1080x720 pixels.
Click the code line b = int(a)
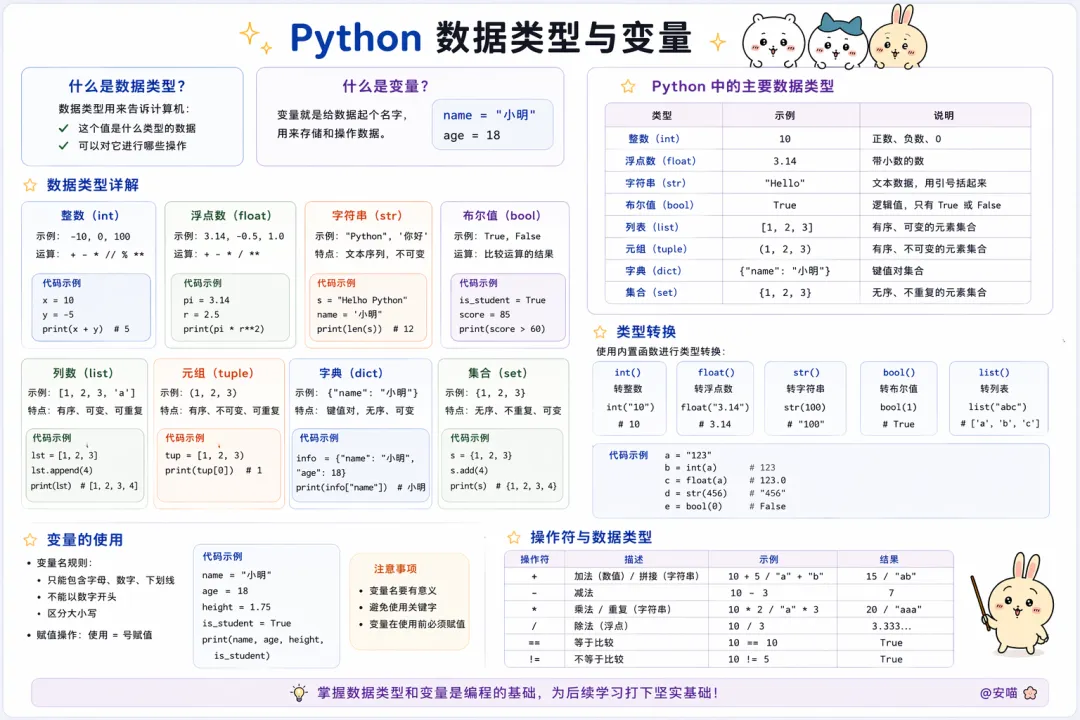(690, 467)
